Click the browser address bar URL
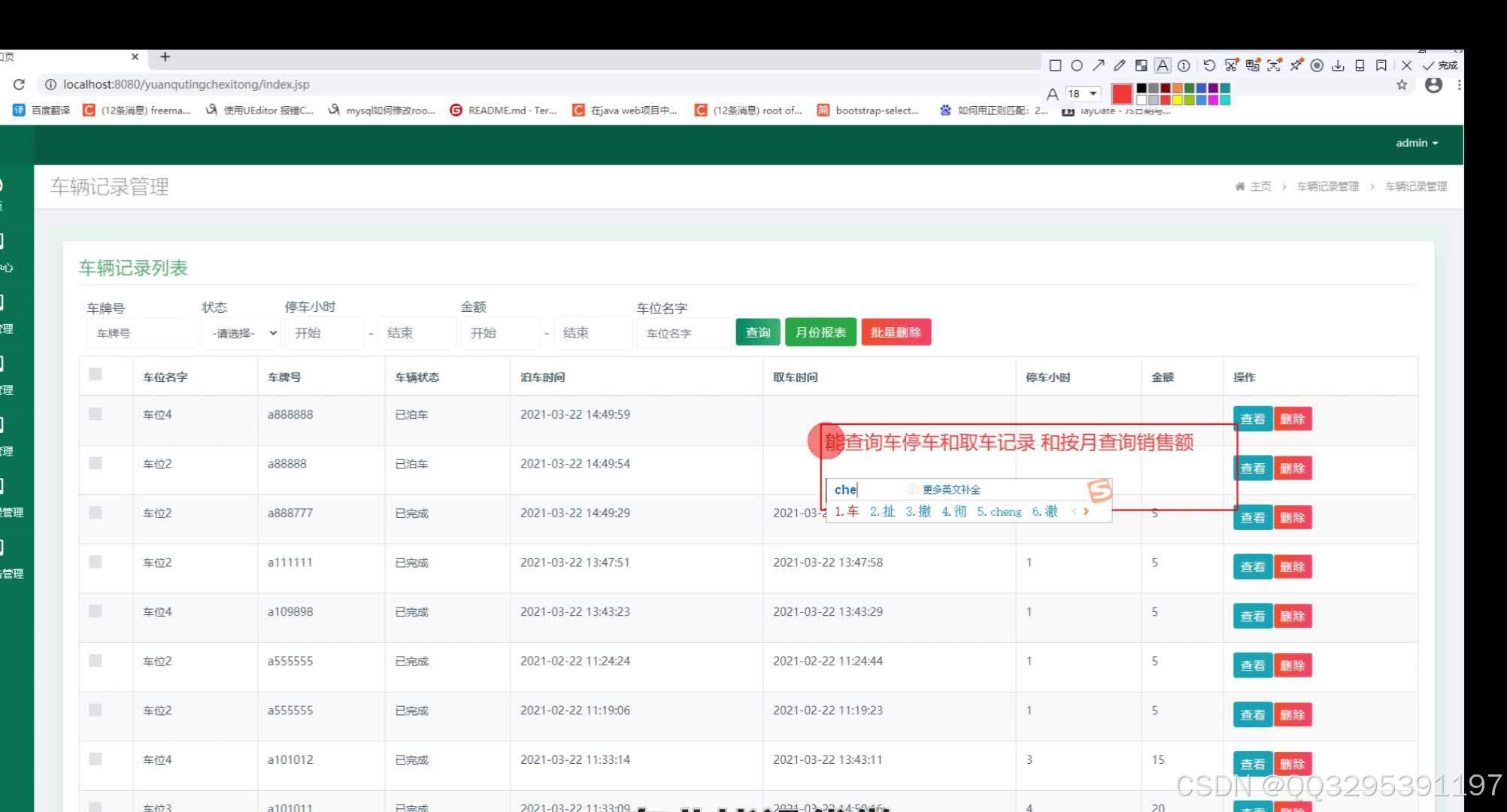The width and height of the screenshot is (1507, 812). [186, 84]
